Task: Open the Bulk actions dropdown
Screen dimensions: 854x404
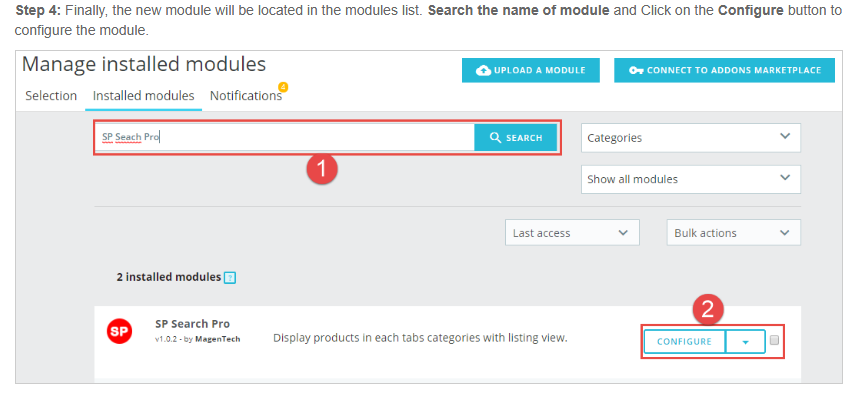Action: 733,233
